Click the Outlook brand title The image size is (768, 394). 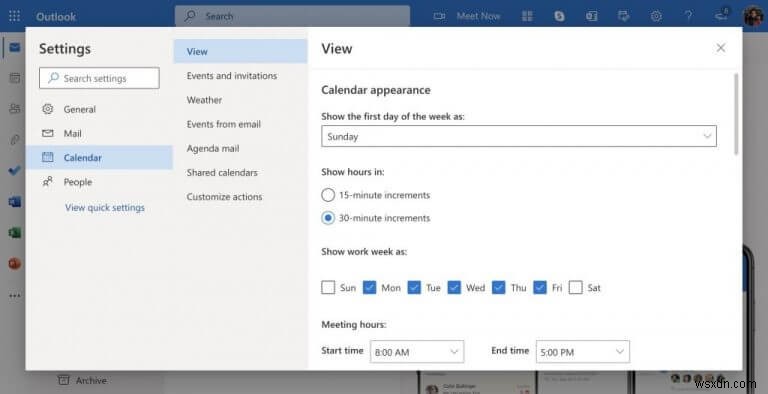pyautogui.click(x=56, y=16)
